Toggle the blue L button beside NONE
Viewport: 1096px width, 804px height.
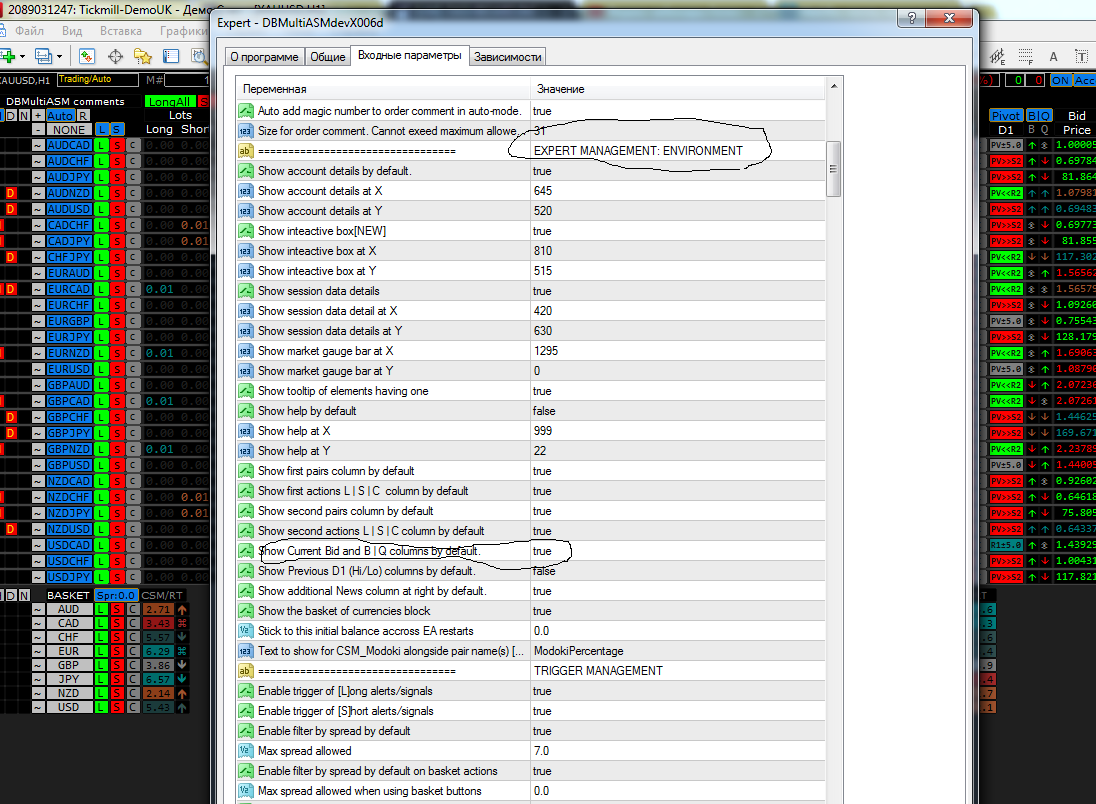(x=102, y=129)
